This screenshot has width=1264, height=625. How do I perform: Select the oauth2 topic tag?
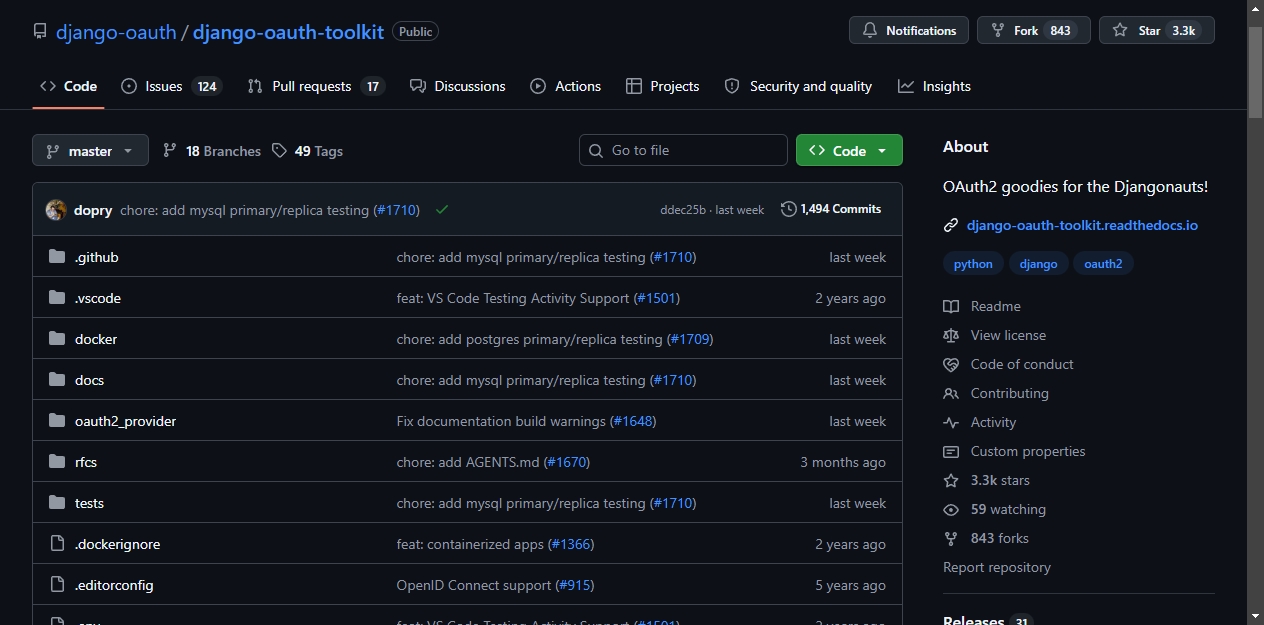coord(1103,264)
